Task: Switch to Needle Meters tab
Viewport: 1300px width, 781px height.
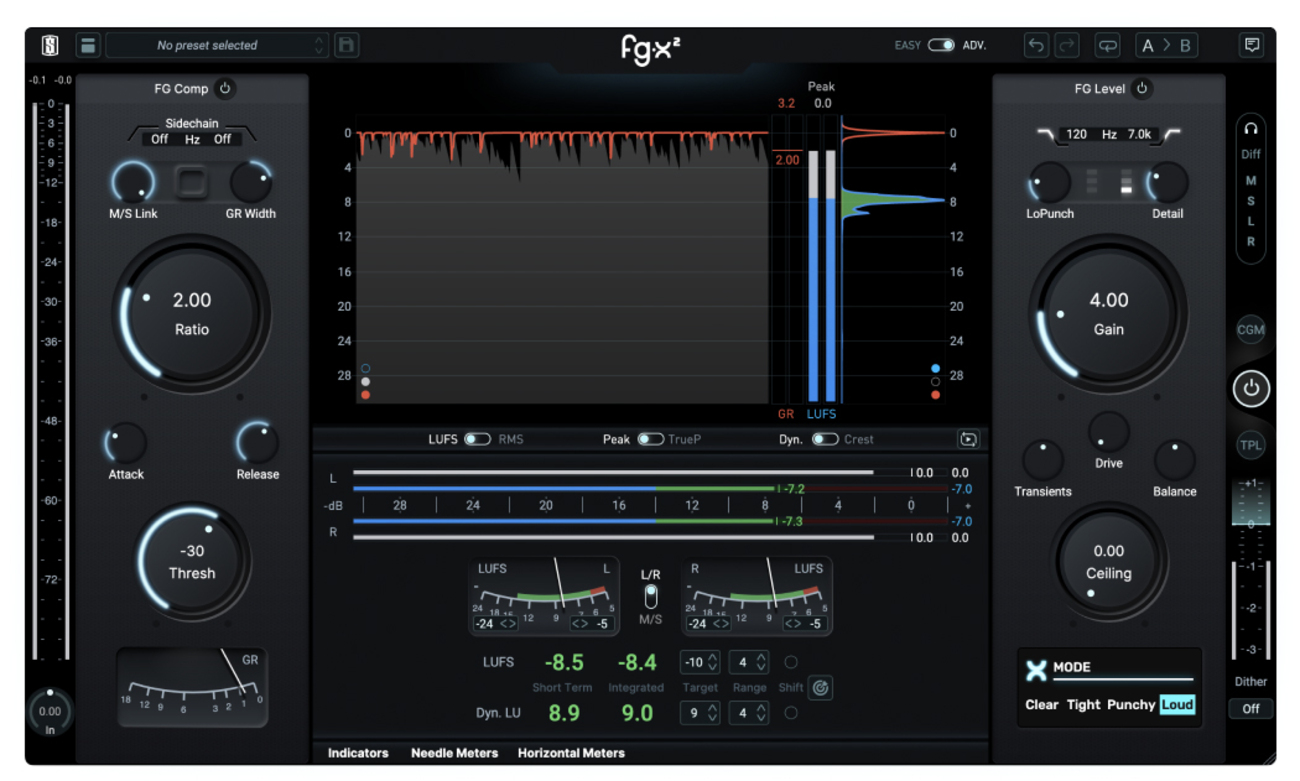Action: 453,753
